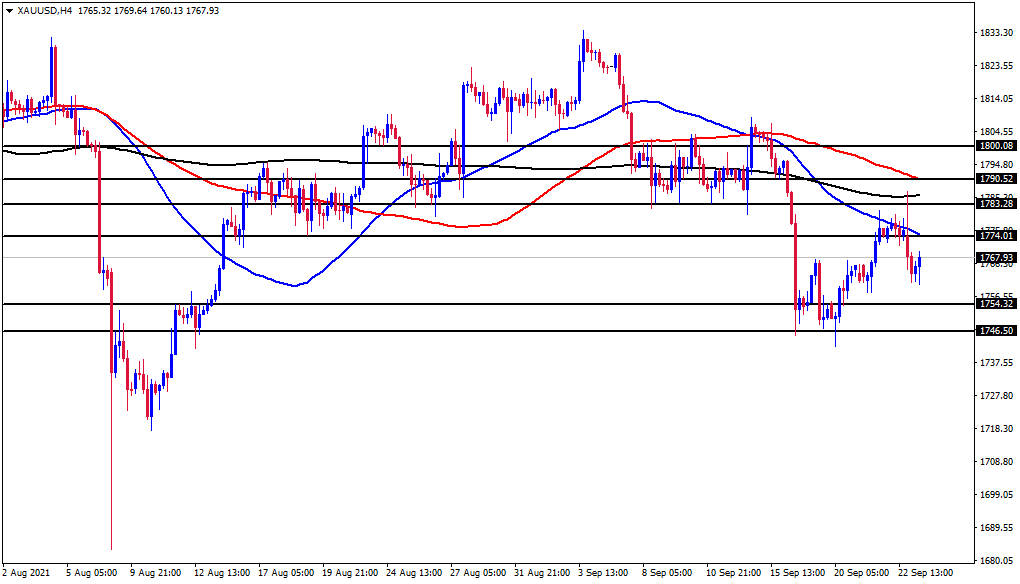The width and height of the screenshot is (1020, 584).
Task: Click the 1794.80 price scale value
Action: click(997, 165)
